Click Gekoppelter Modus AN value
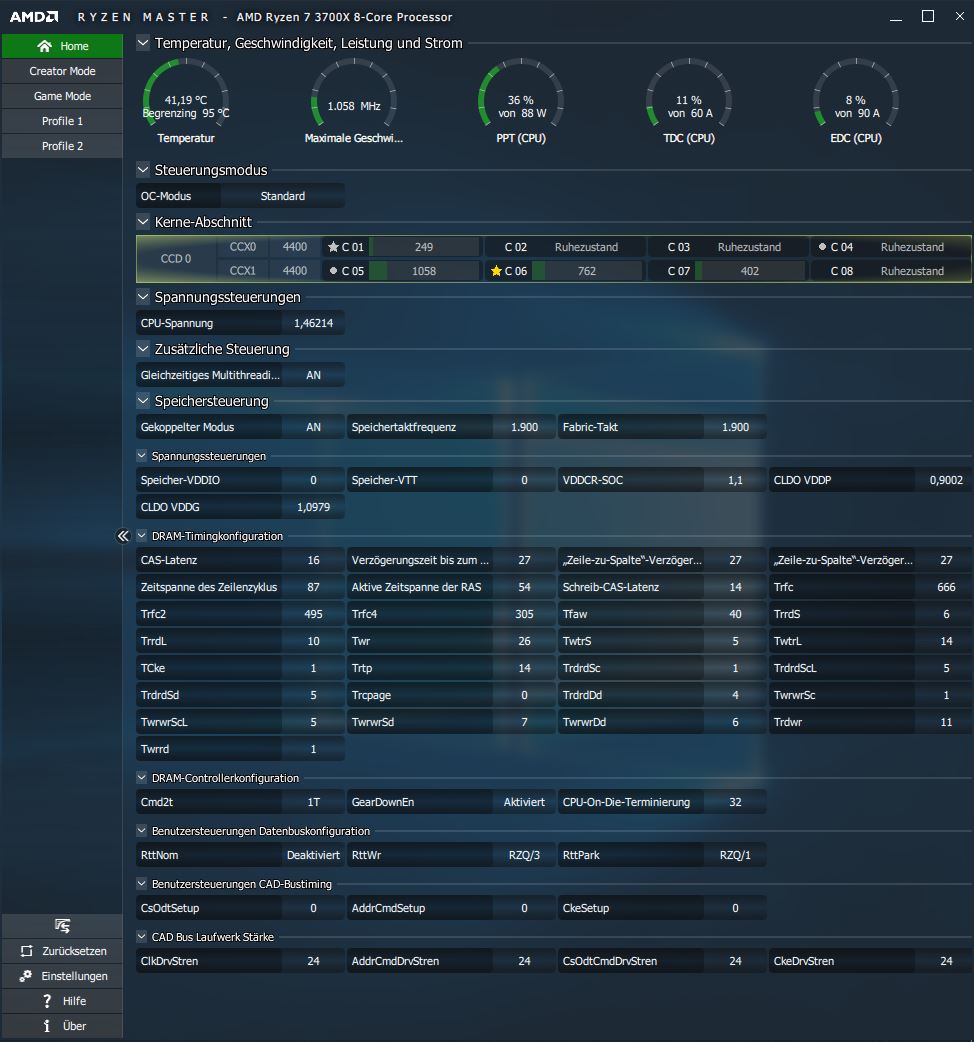974x1042 pixels. tap(313, 427)
